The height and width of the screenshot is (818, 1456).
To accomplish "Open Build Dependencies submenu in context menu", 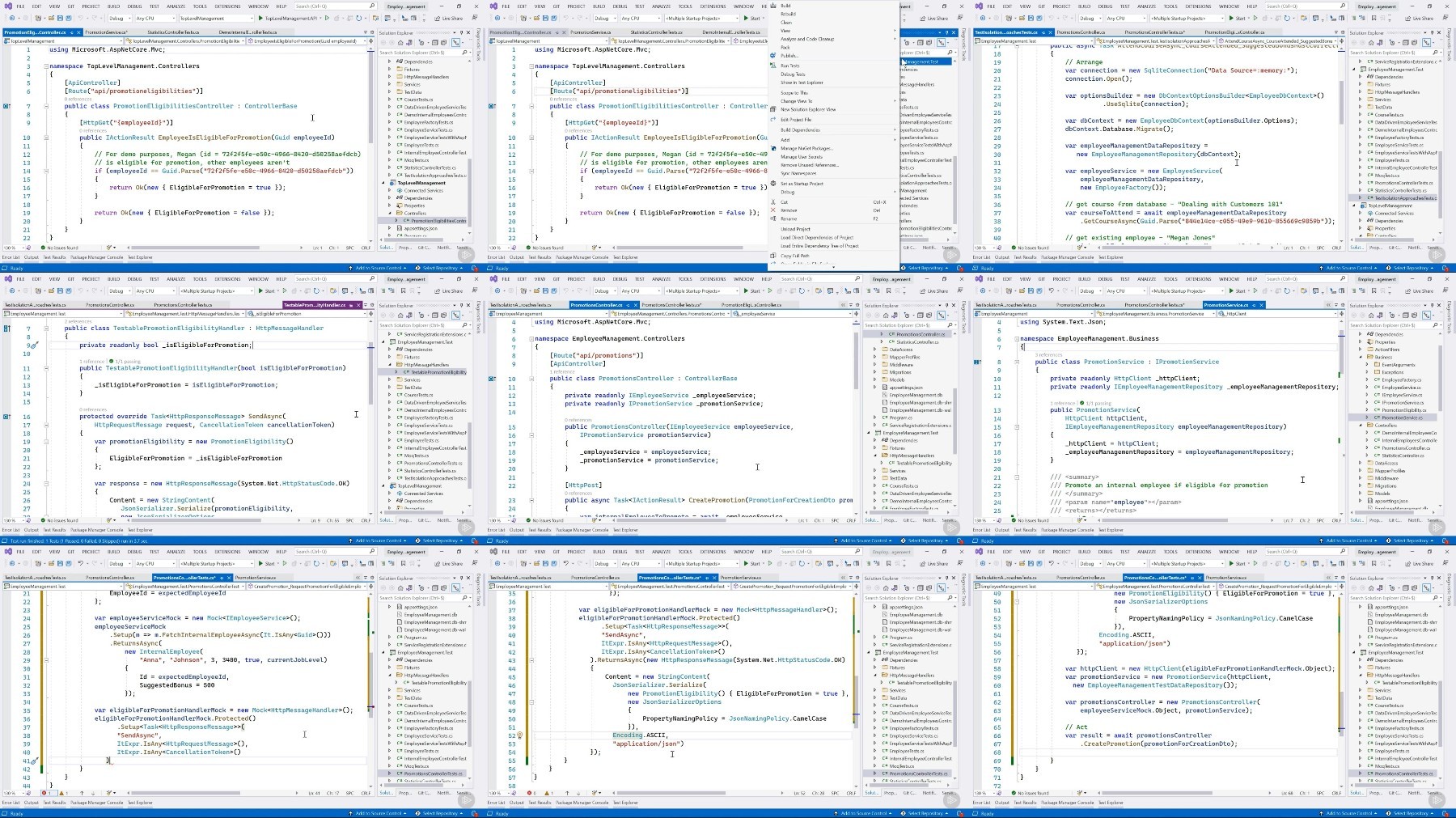I will pyautogui.click(x=833, y=129).
